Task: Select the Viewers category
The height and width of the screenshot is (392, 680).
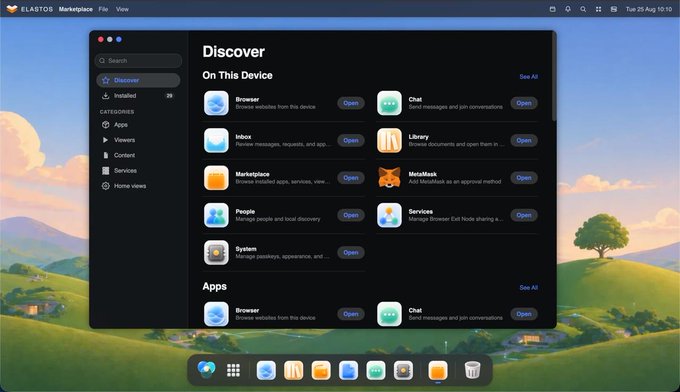Action: [x=138, y=140]
